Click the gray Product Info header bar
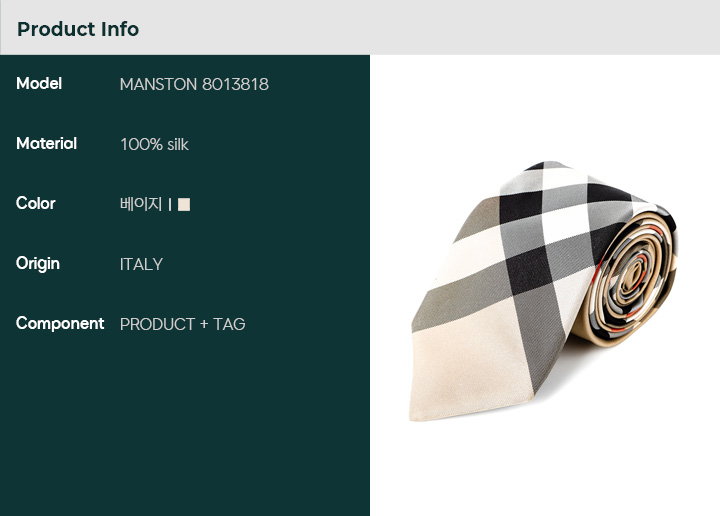720x516 pixels. coord(360,28)
